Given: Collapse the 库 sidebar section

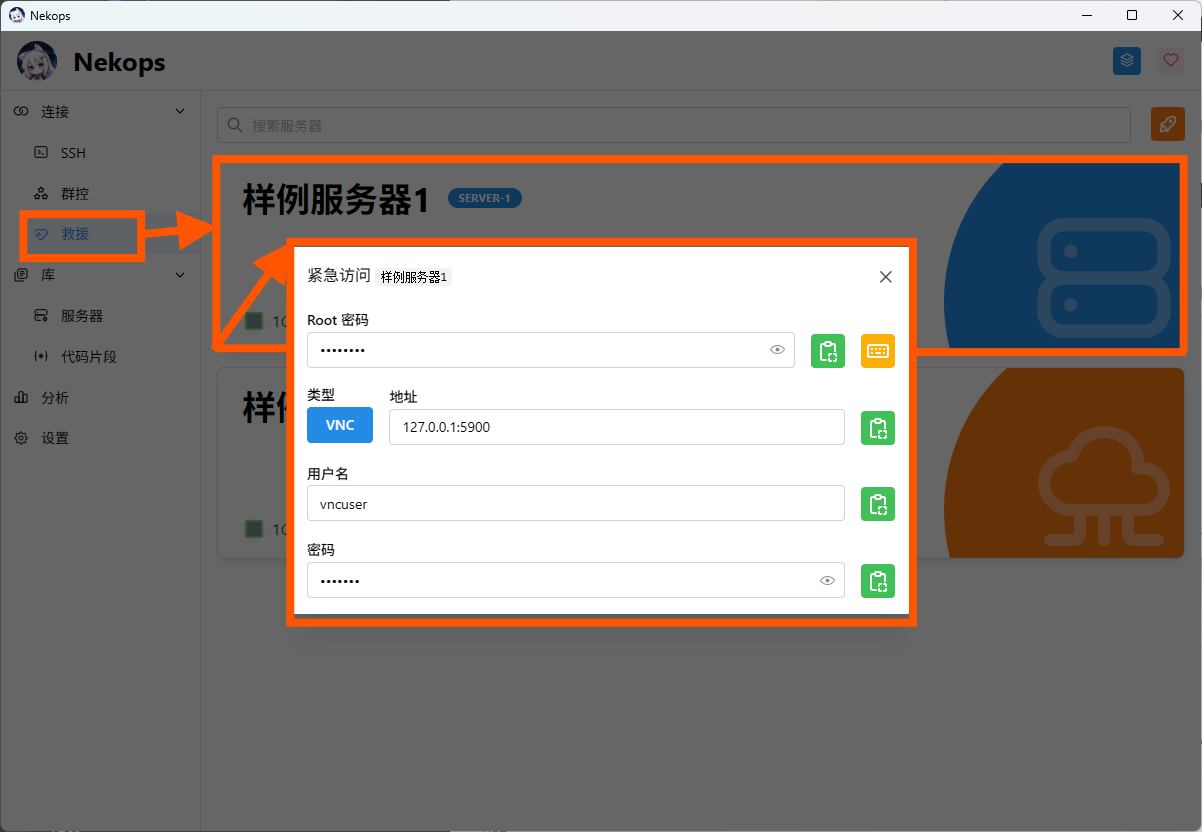Looking at the screenshot, I should [180, 275].
